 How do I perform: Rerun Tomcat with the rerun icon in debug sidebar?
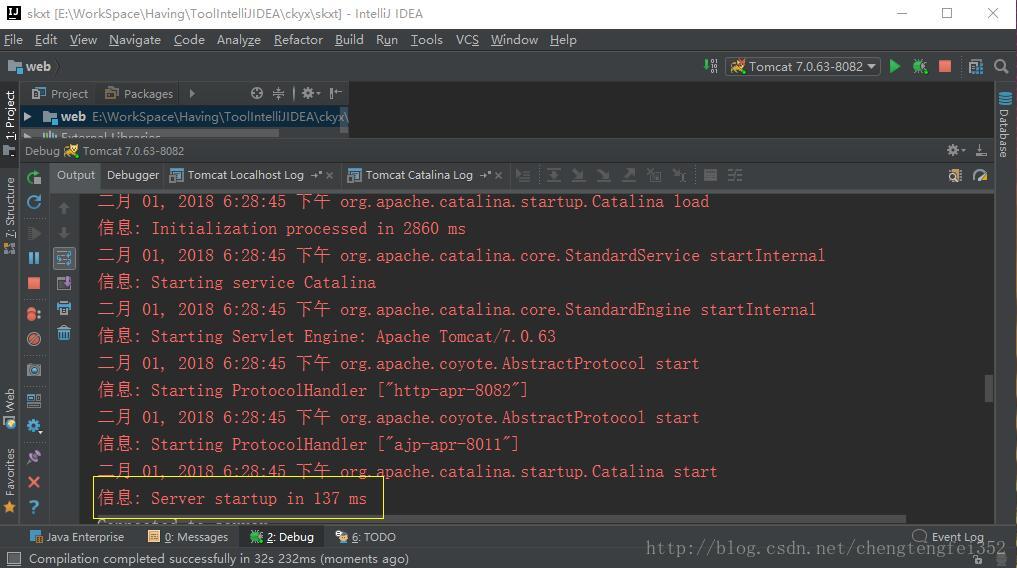tap(34, 177)
